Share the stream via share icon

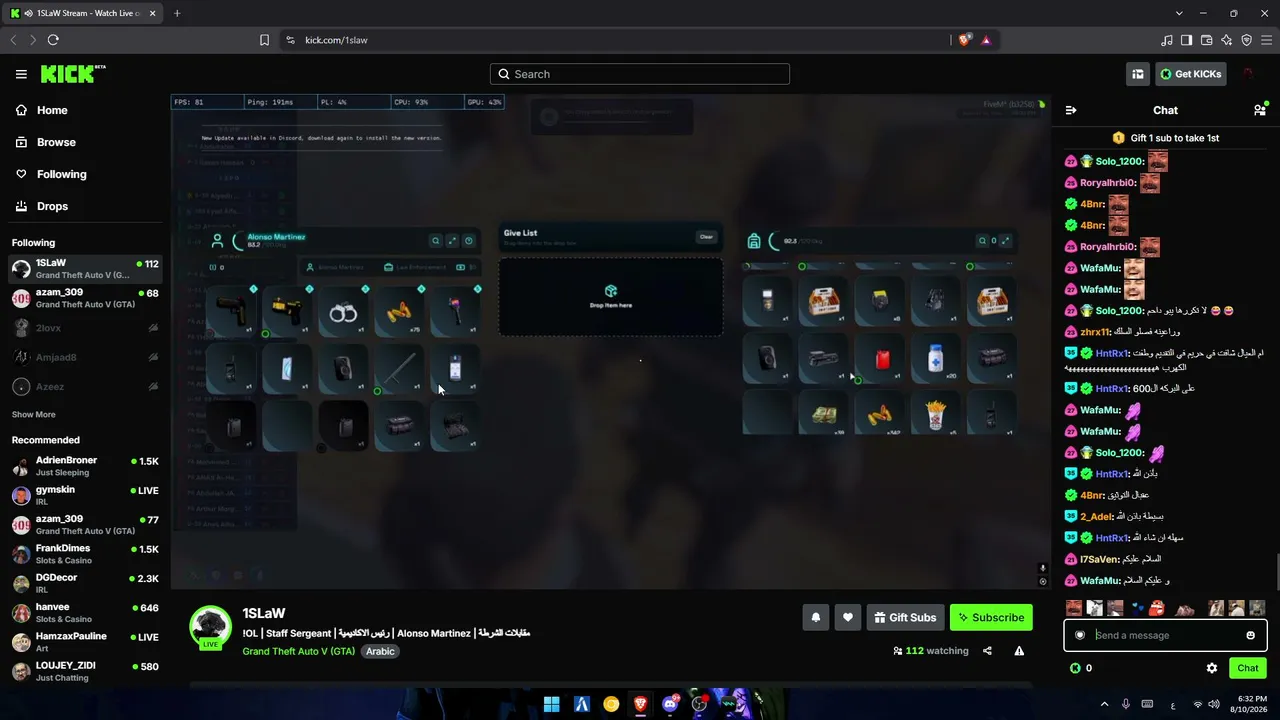[987, 651]
